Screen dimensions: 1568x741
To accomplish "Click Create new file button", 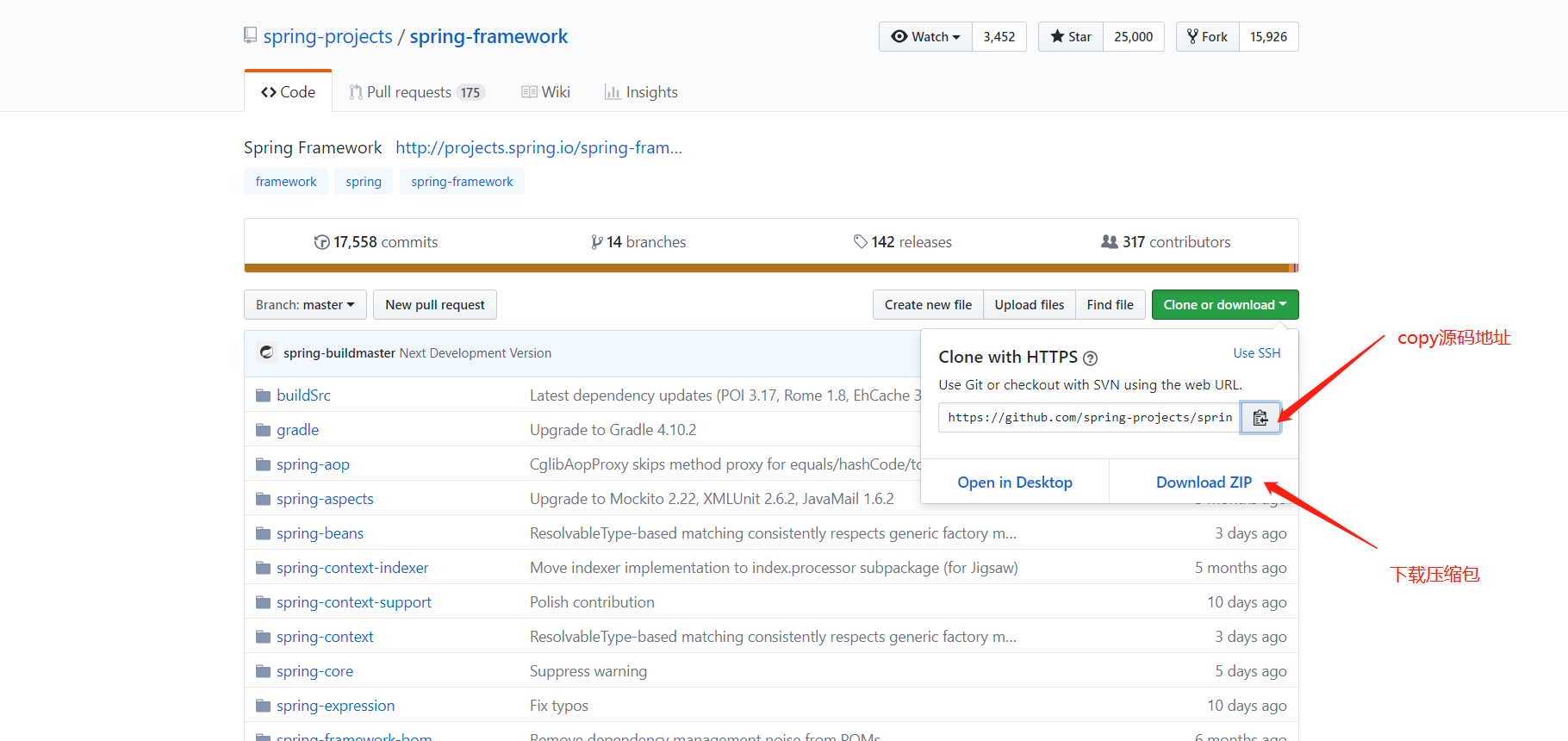I will coord(928,305).
